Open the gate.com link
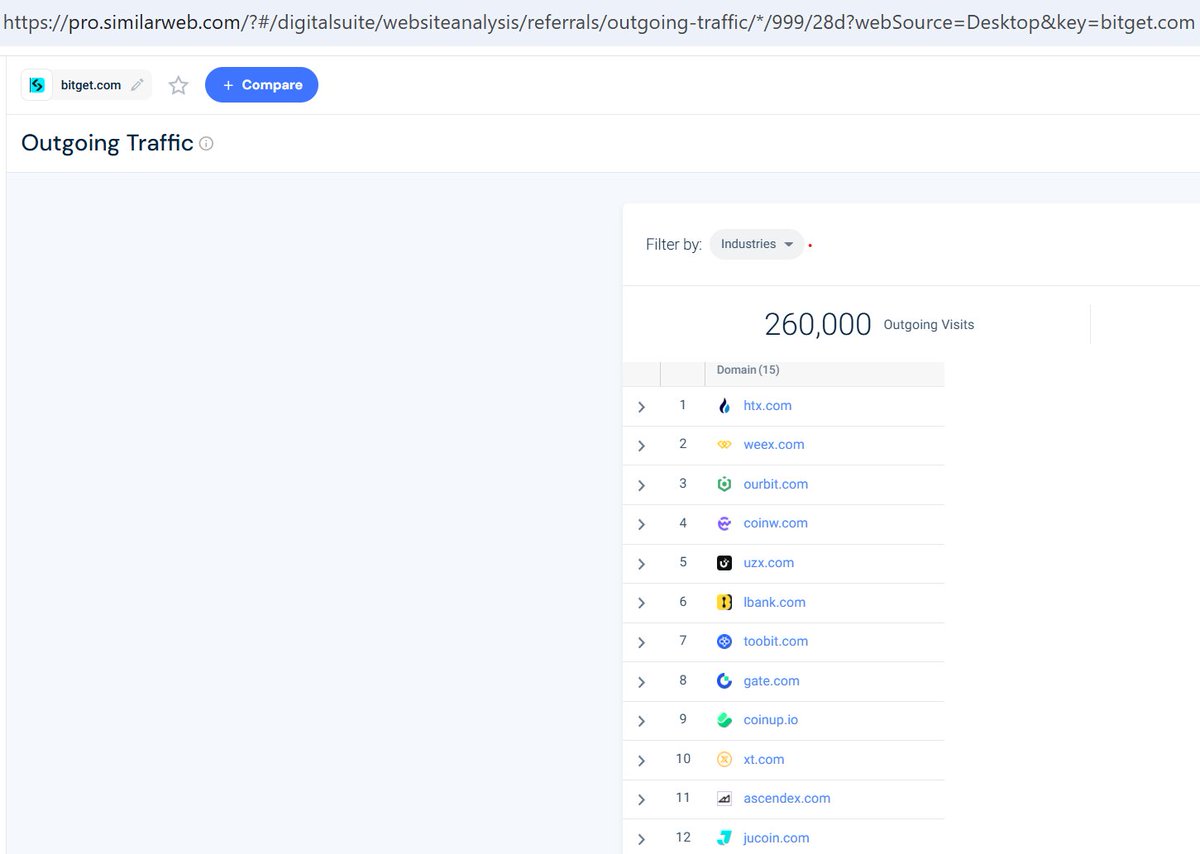The image size is (1200, 854). pos(771,681)
